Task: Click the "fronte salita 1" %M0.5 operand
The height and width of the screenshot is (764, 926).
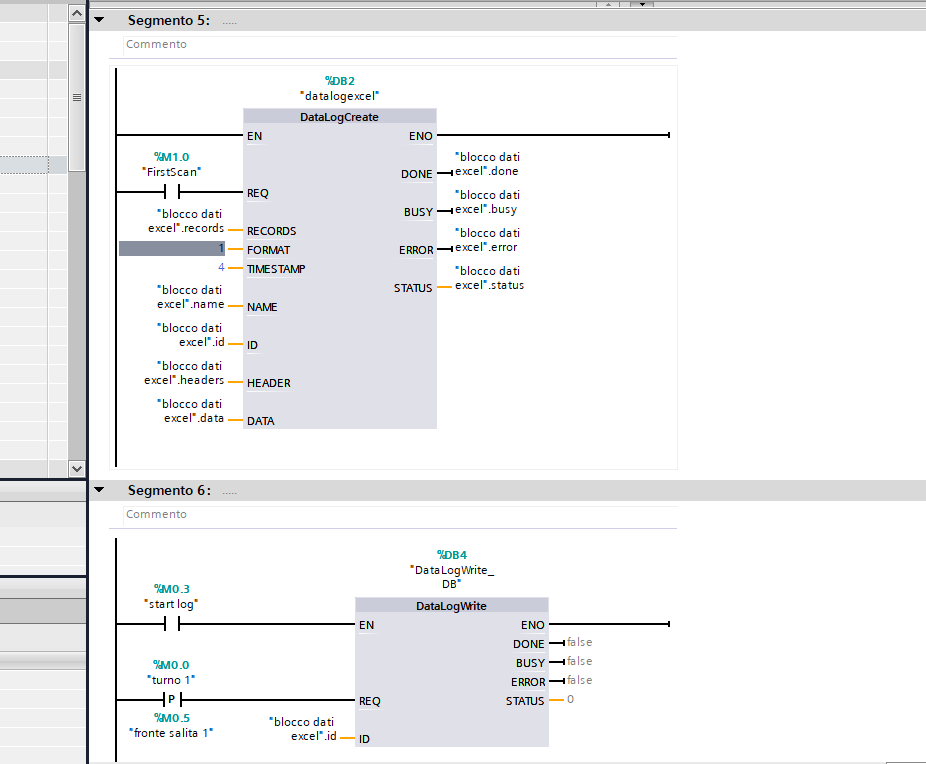Action: (172, 725)
